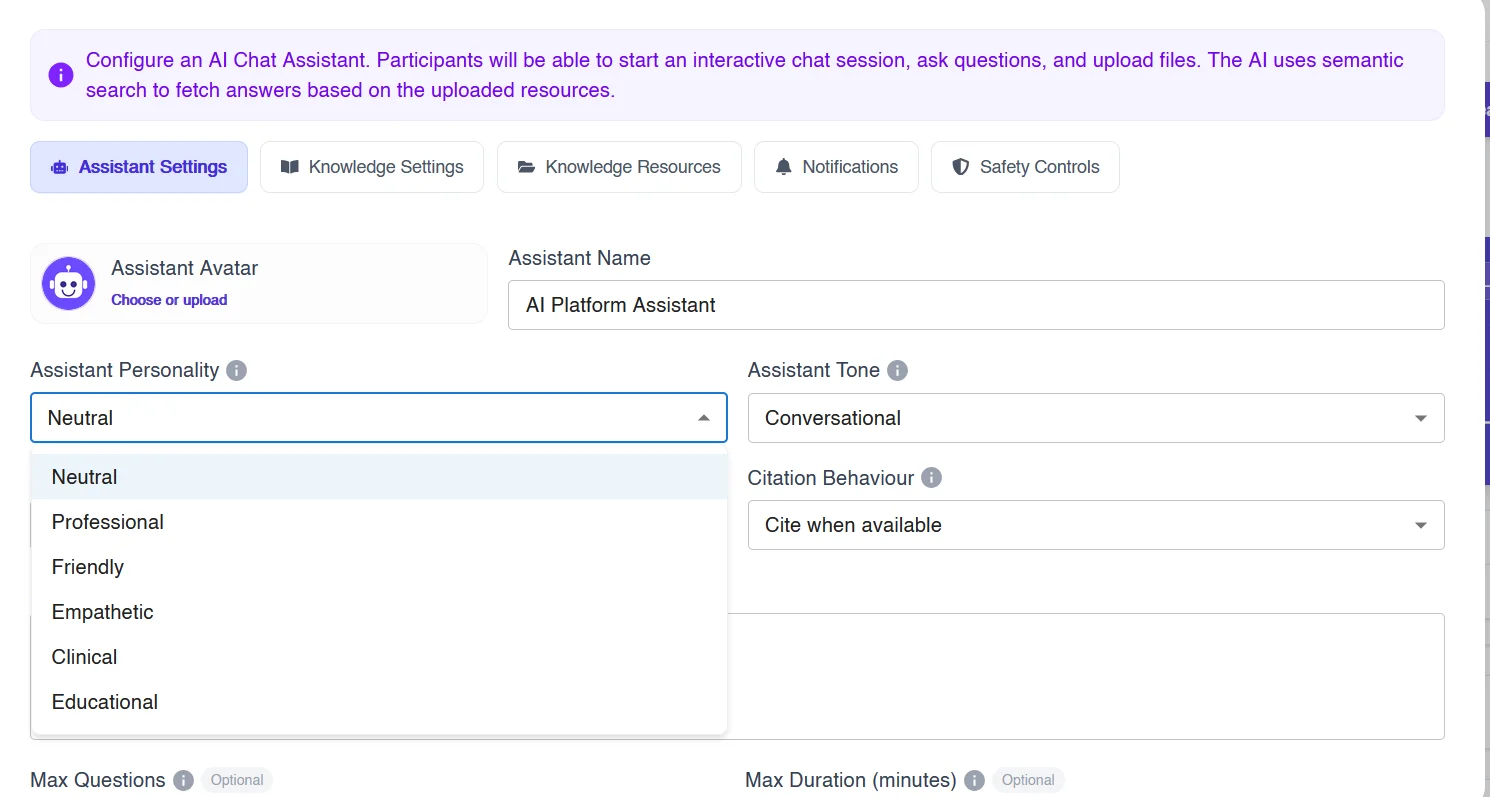Click the info icon beside Assistant Tone
The image size is (1490, 797).
pyautogui.click(x=898, y=371)
